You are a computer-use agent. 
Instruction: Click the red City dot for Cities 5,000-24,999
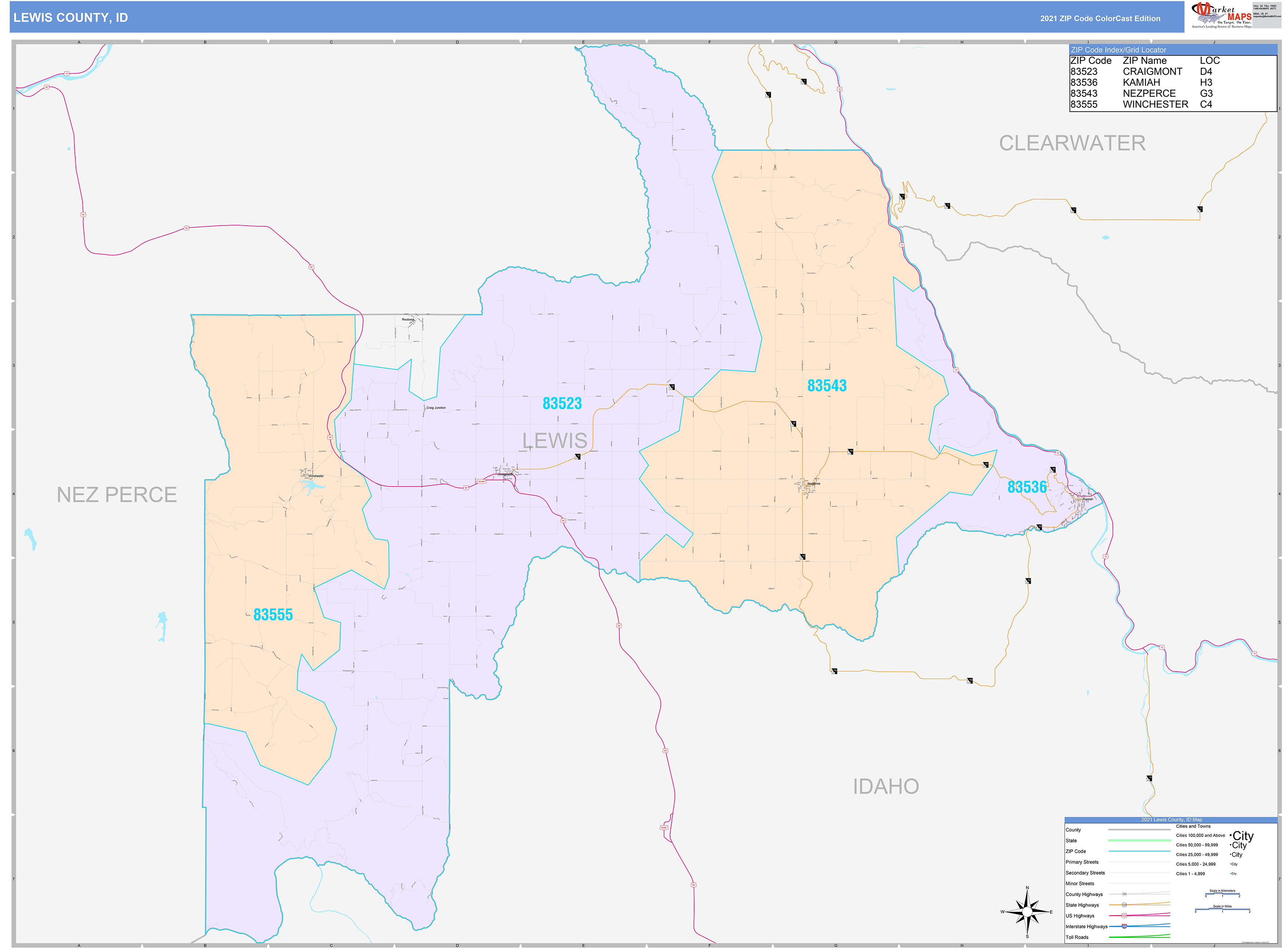1231,864
